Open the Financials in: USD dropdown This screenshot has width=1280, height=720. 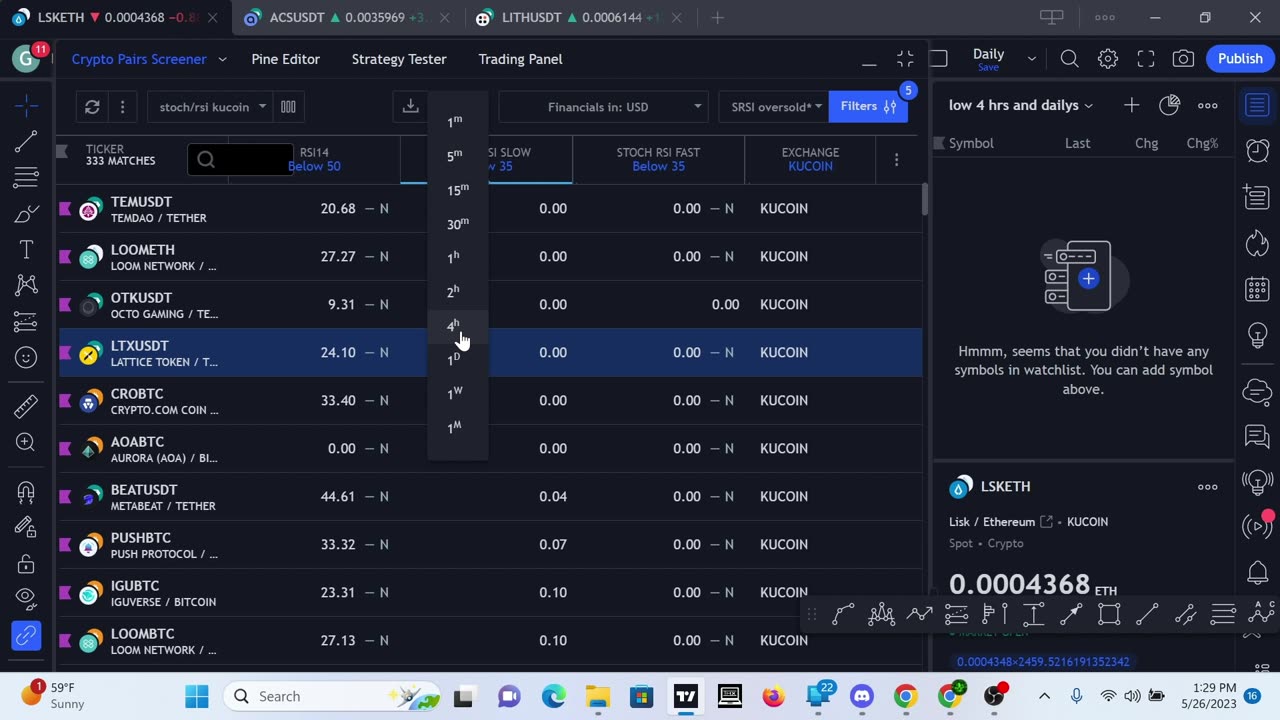click(x=603, y=107)
